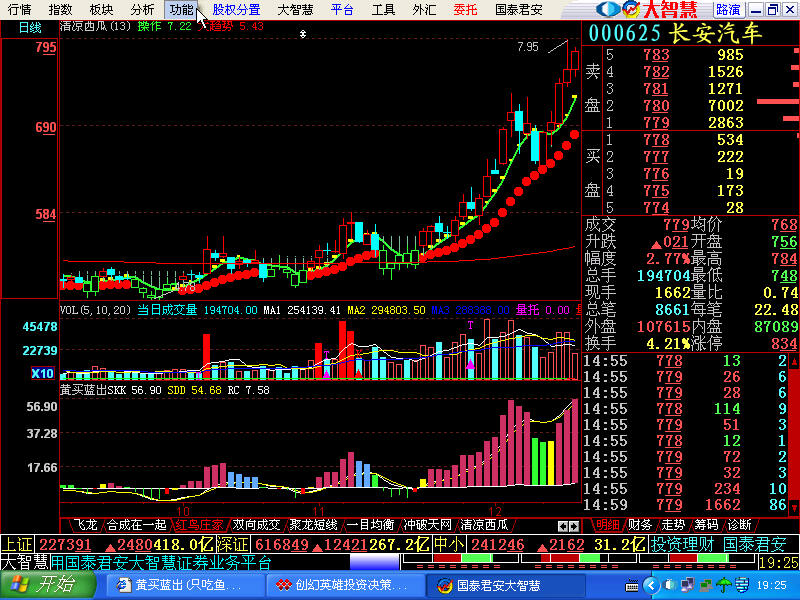
Task: Open the 平台 menu
Action: pyautogui.click(x=342, y=10)
